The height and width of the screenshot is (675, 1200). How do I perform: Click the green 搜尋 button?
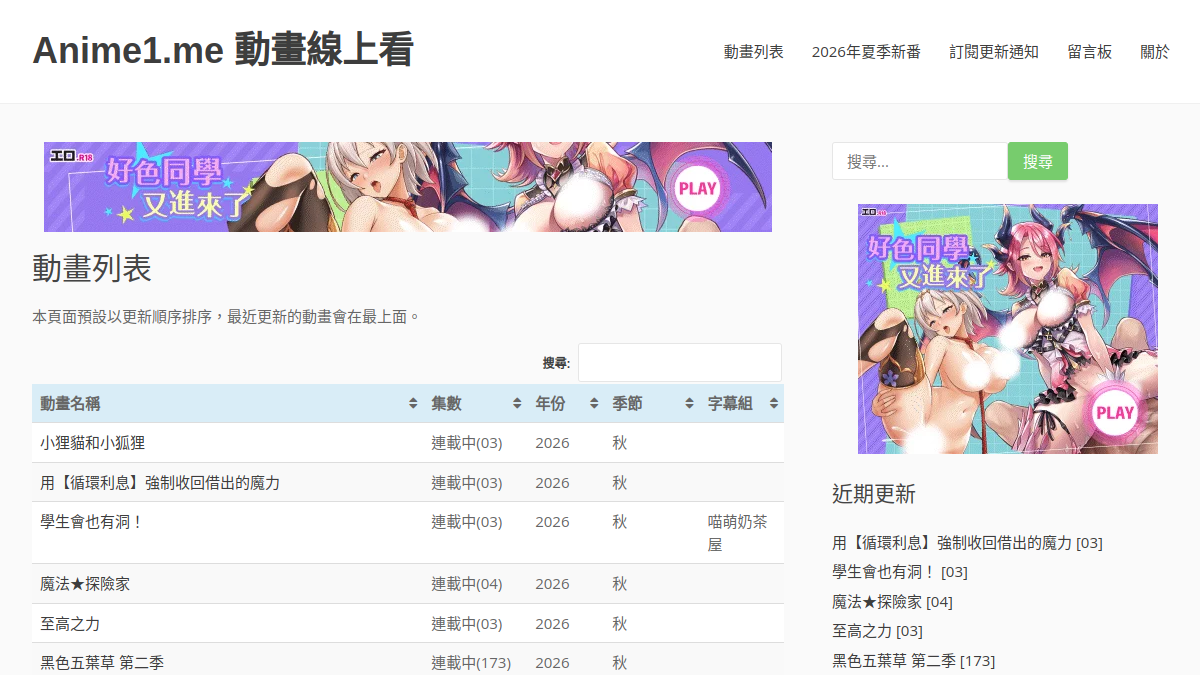click(x=1038, y=161)
